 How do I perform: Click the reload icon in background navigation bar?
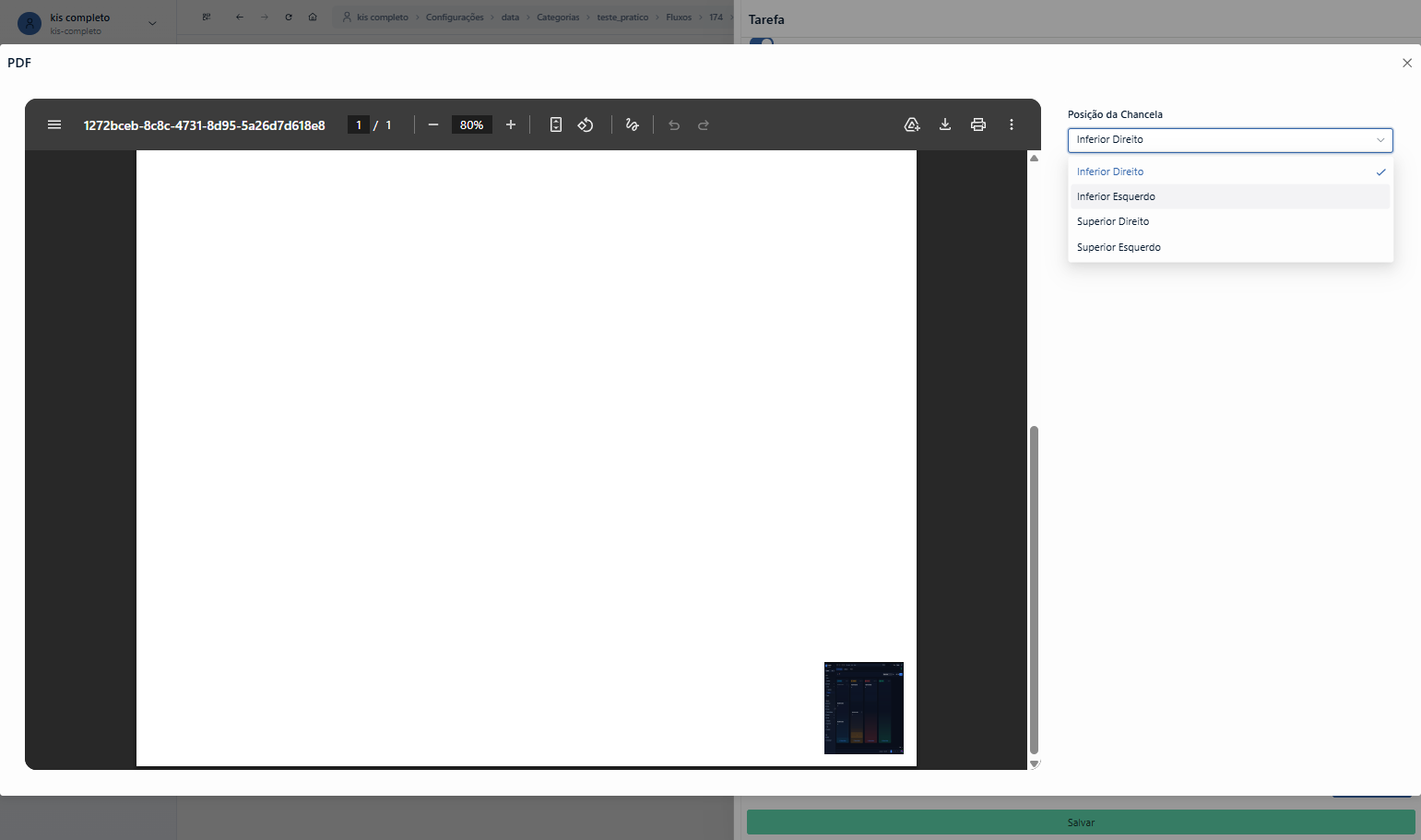[289, 17]
